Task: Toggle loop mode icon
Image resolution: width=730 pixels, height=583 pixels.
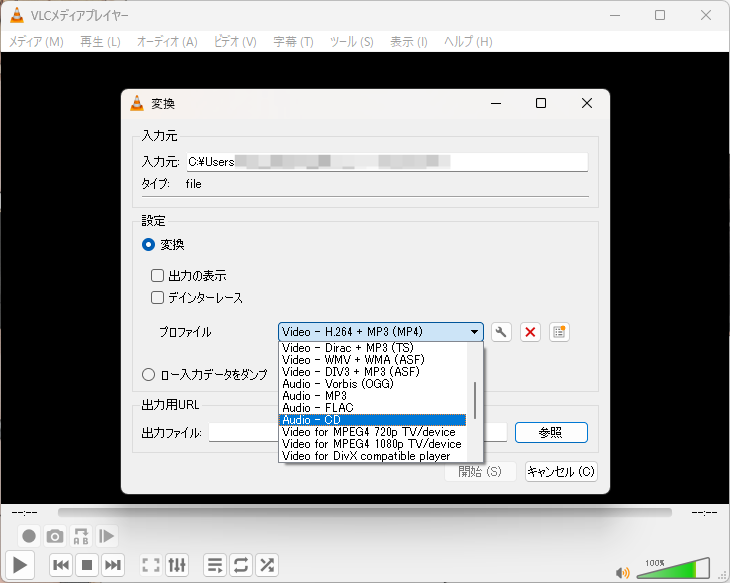Action: tap(241, 565)
